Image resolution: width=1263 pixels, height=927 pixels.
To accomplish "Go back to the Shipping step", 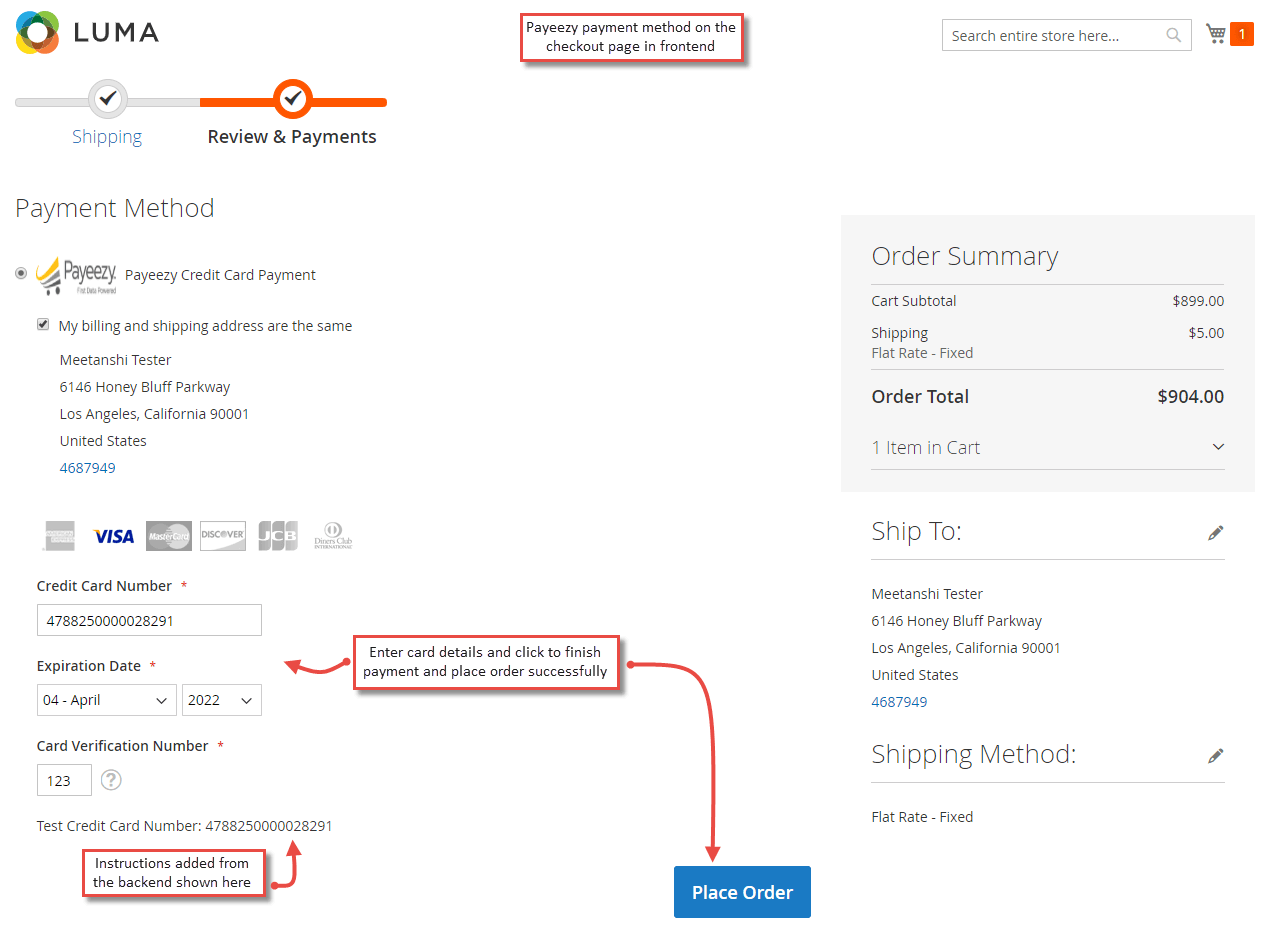I will [x=107, y=137].
